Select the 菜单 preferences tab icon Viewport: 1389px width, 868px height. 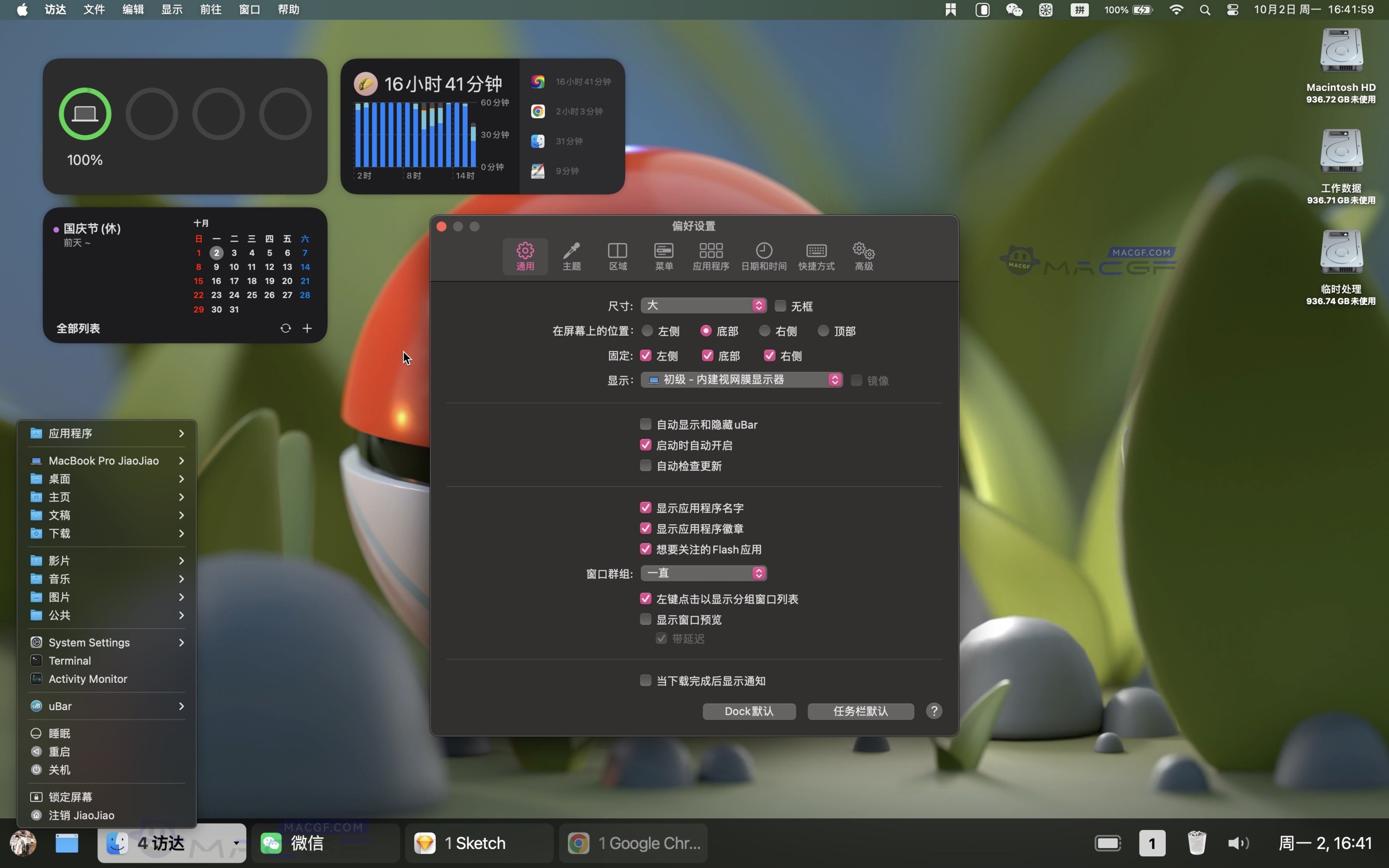663,256
